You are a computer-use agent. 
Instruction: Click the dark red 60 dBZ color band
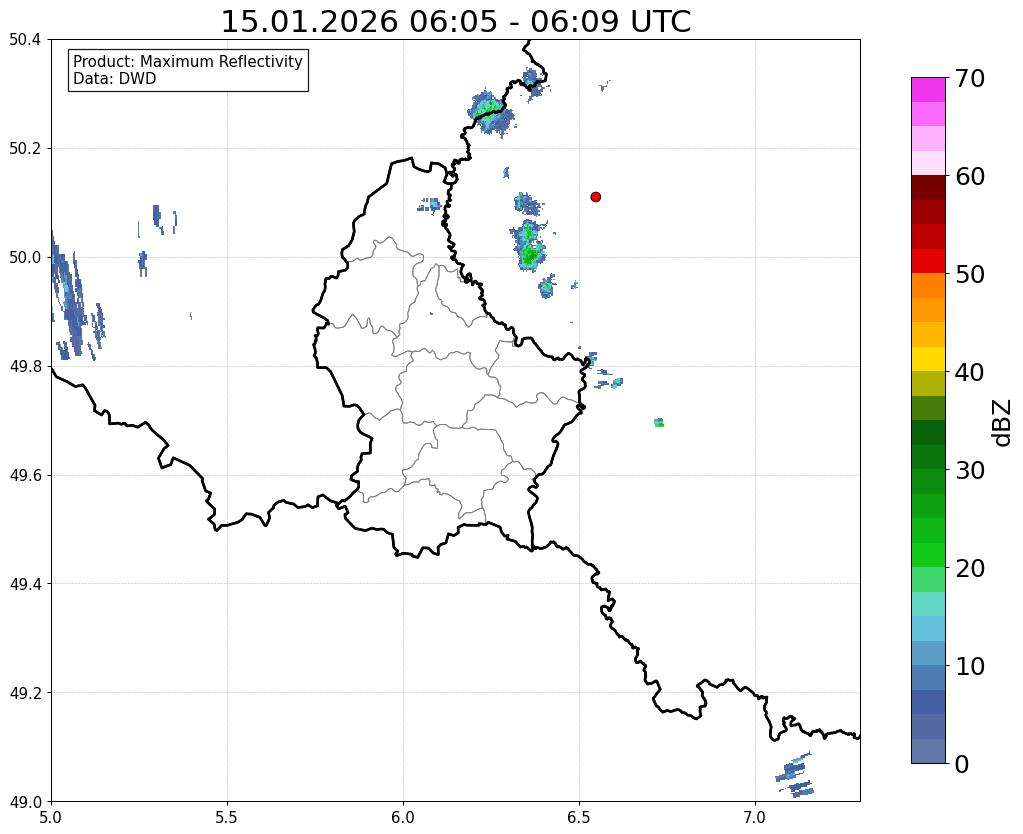pos(928,187)
